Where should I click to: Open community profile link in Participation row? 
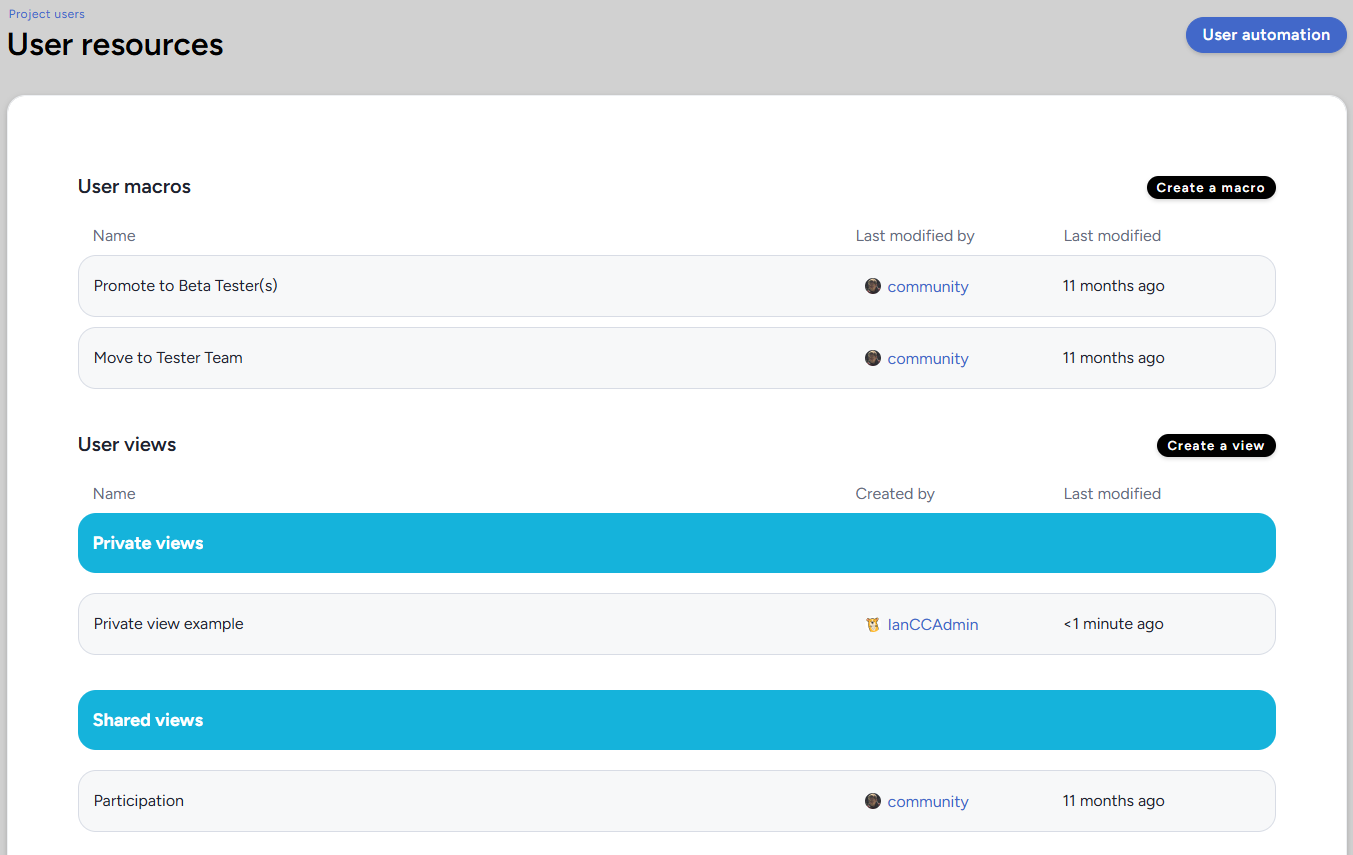927,802
